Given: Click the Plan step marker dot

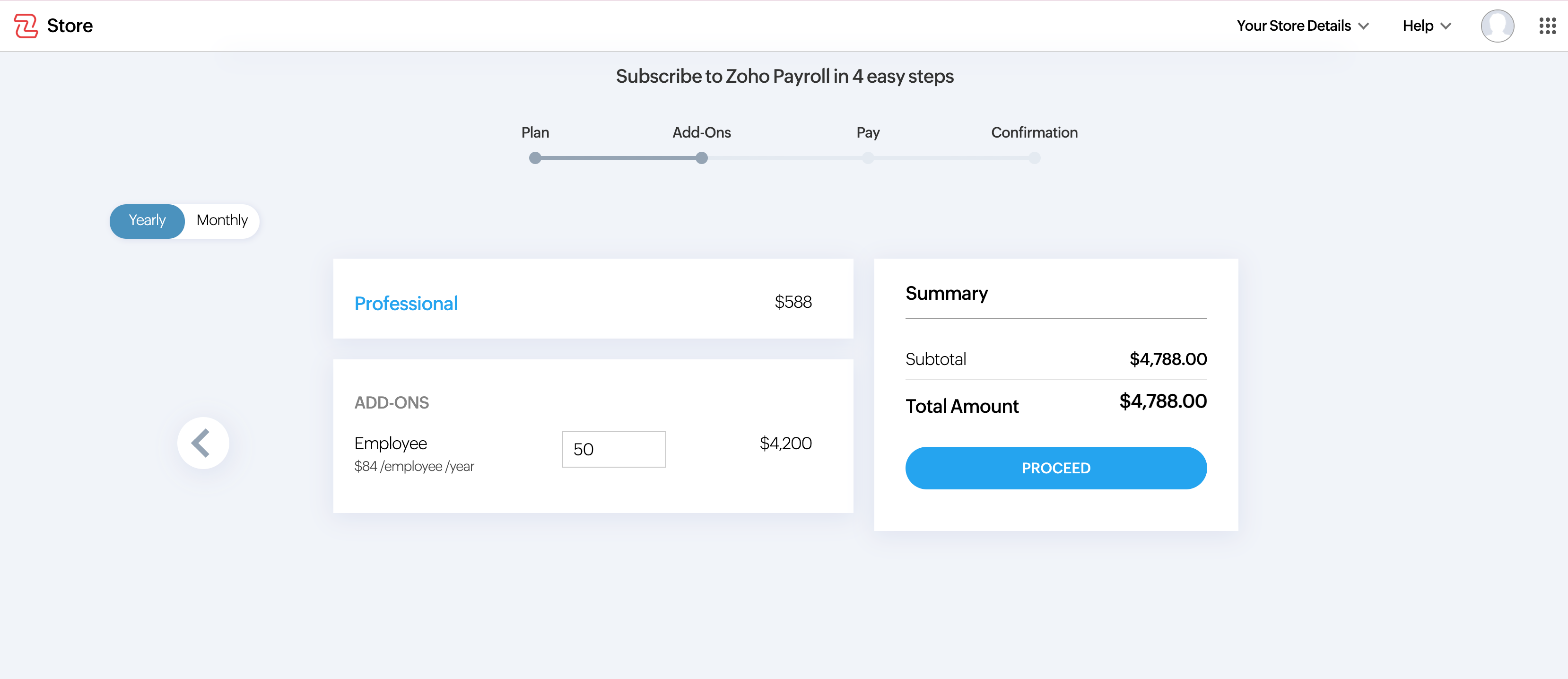Looking at the screenshot, I should 535,157.
